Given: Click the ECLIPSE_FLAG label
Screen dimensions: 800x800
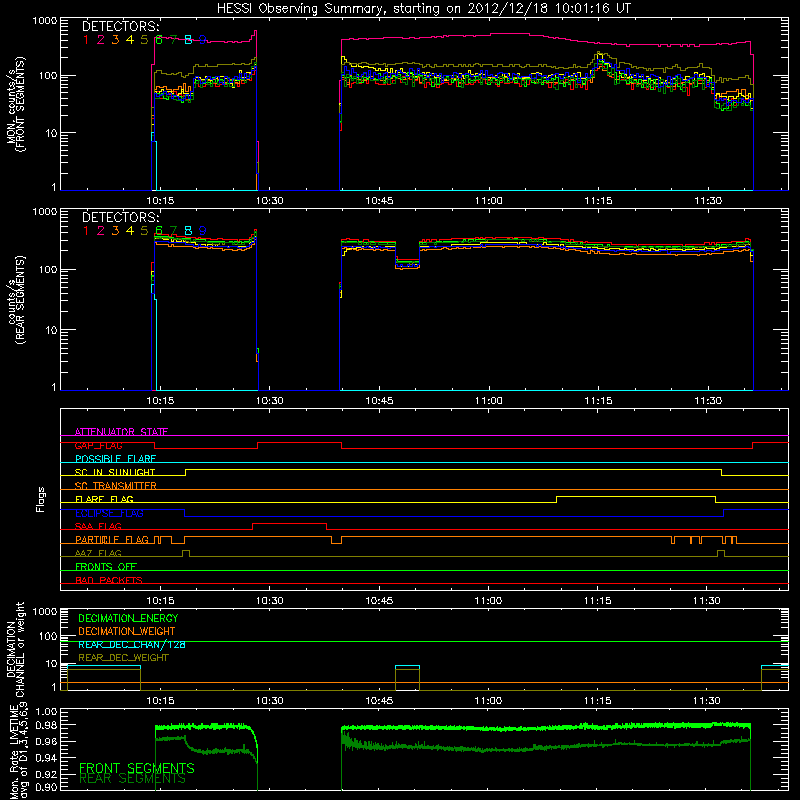Looking at the screenshot, I should (109, 513).
